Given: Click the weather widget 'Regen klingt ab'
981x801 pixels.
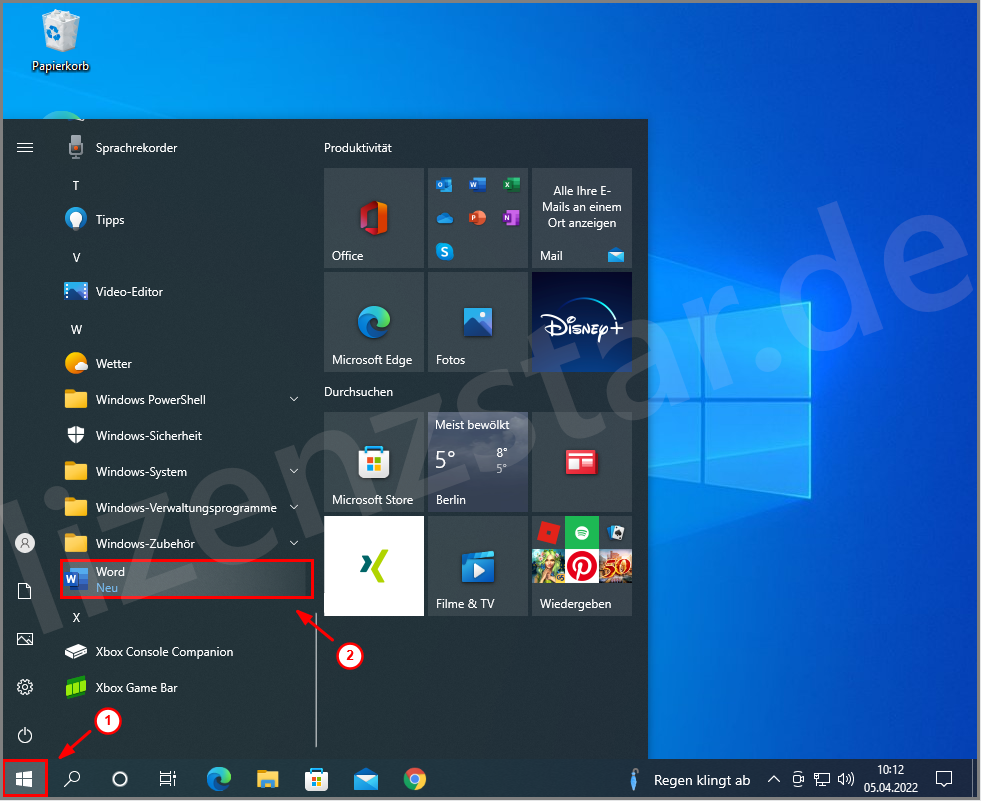Looking at the screenshot, I should point(691,780).
